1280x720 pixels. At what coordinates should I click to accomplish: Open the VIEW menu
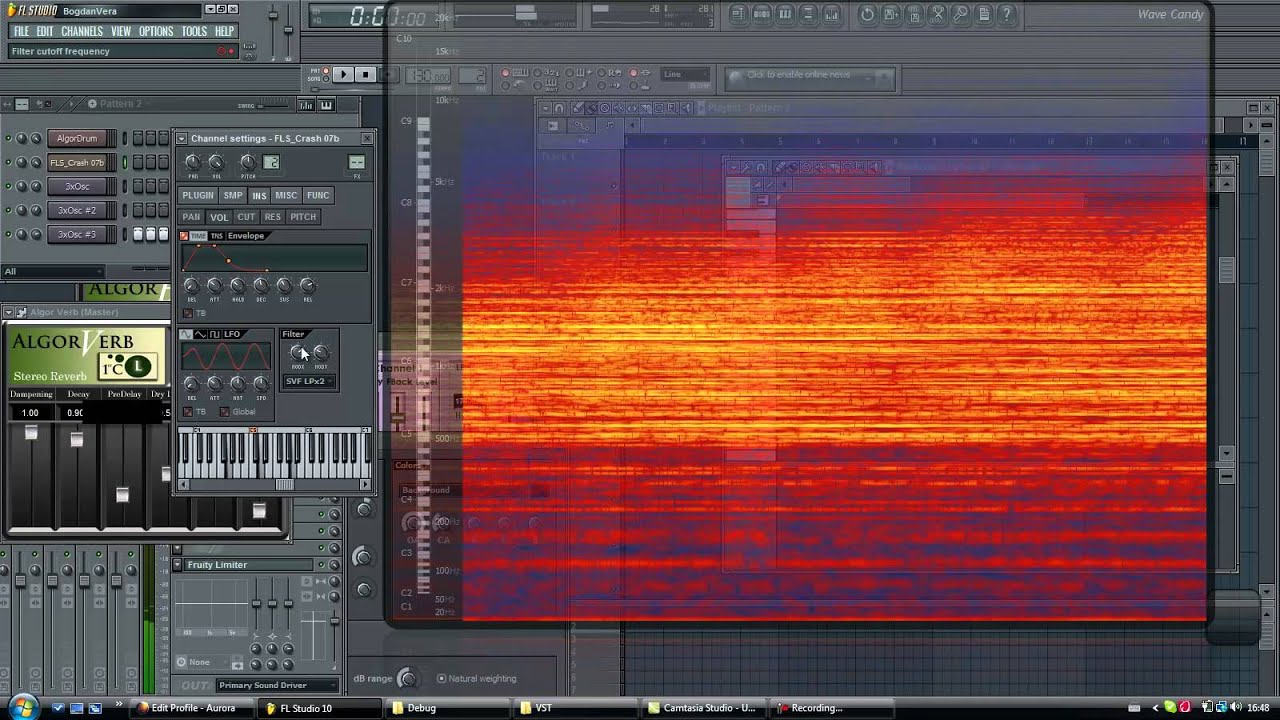(121, 31)
